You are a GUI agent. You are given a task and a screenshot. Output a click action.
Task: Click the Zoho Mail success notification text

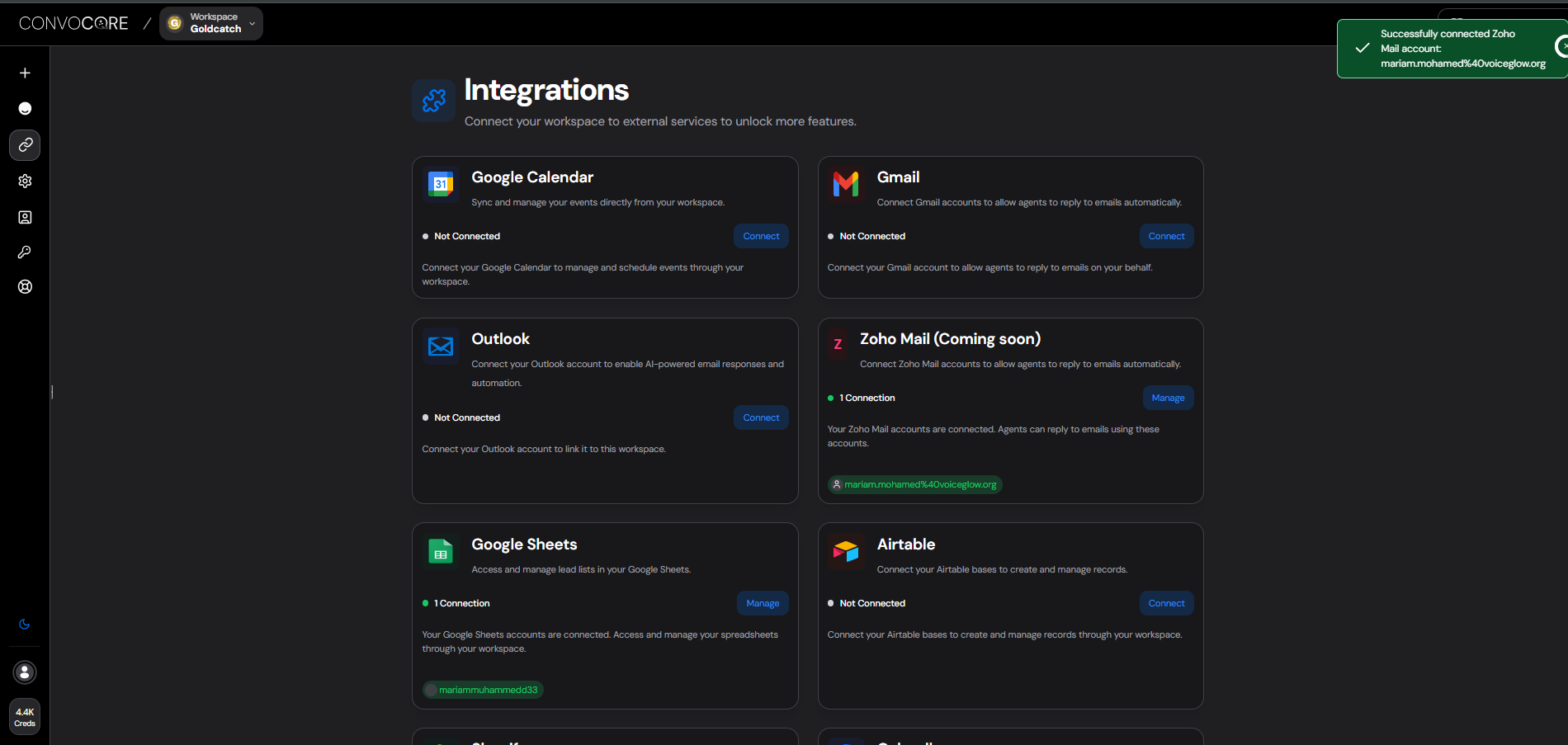coord(1462,49)
